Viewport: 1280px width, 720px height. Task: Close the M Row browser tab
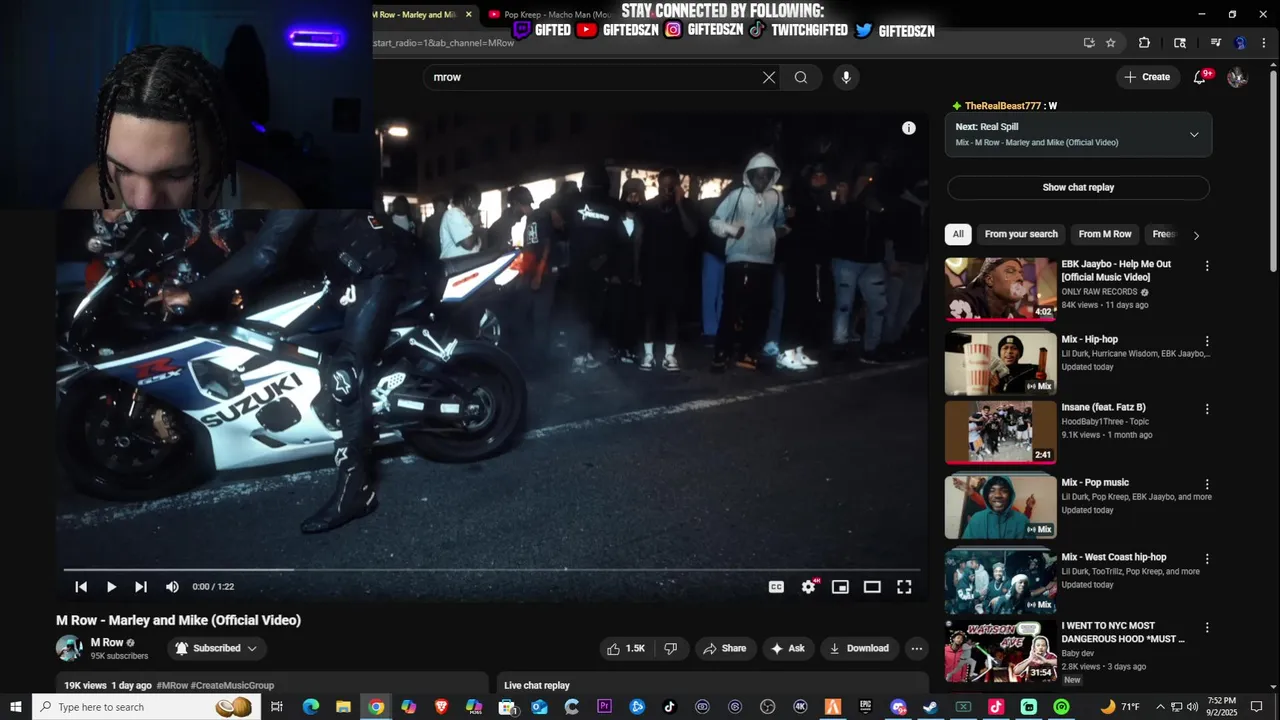pos(468,15)
